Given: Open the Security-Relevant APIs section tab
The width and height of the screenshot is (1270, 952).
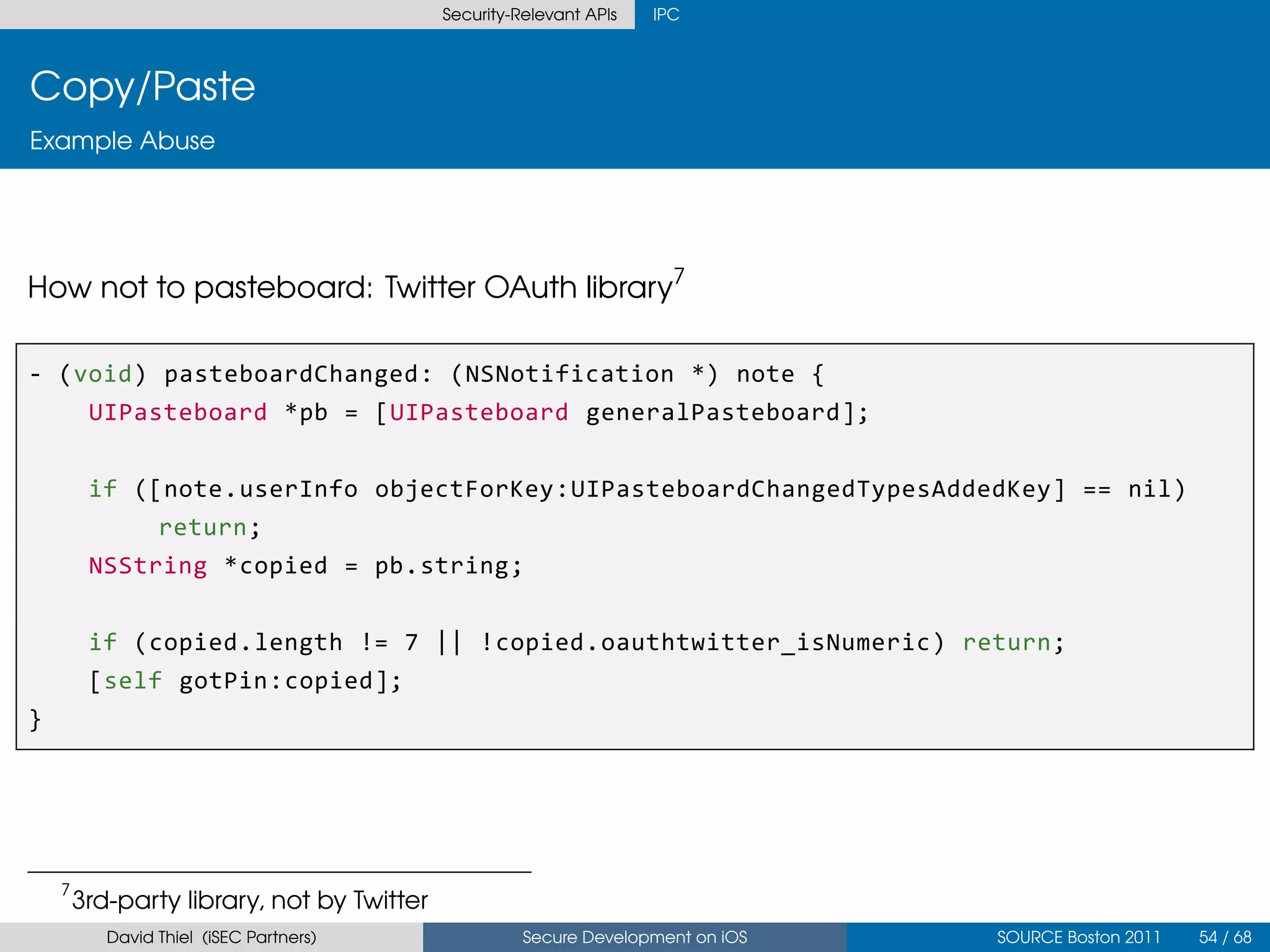Looking at the screenshot, I should click(529, 14).
